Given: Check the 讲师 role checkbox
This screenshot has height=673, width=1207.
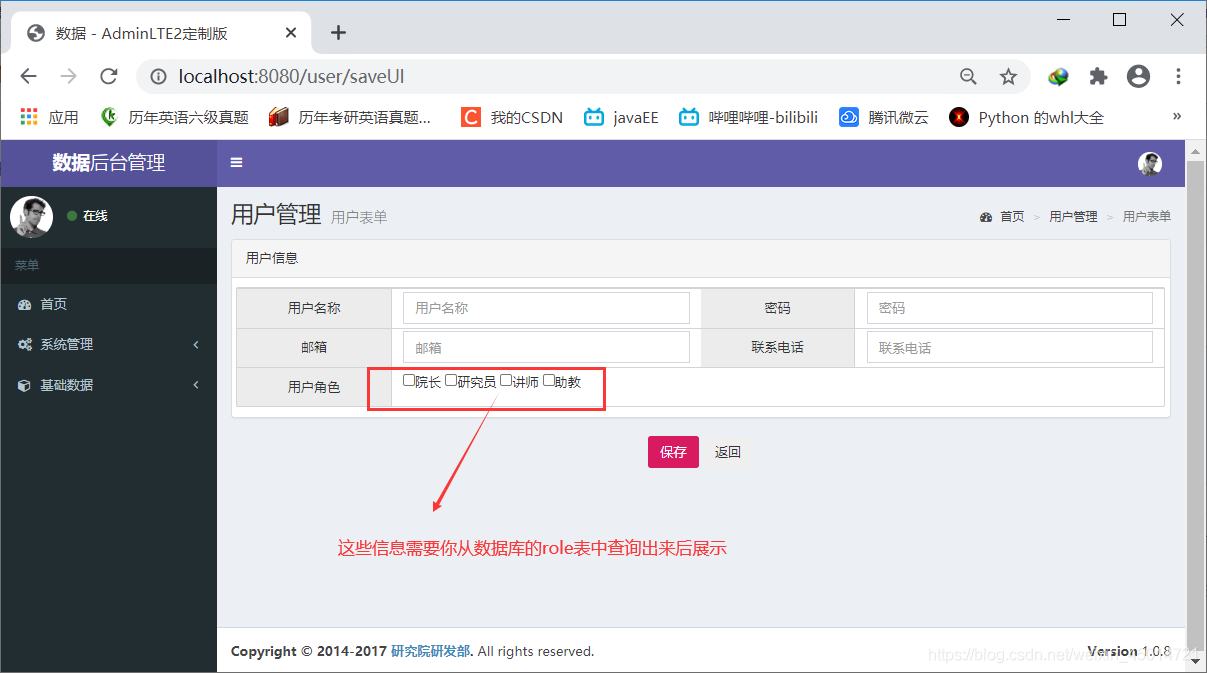Looking at the screenshot, I should click(x=506, y=381).
